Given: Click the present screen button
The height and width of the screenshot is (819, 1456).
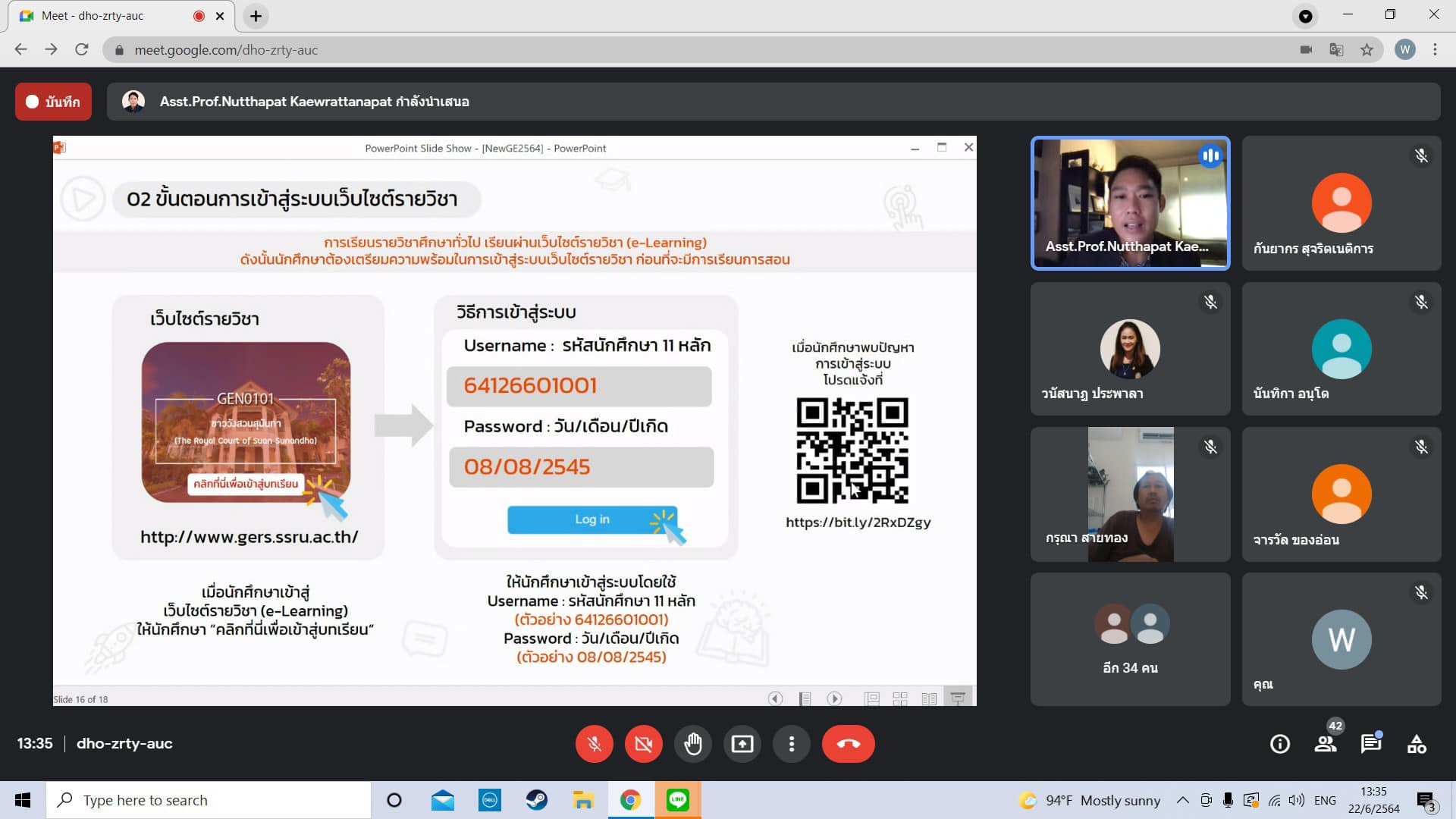Looking at the screenshot, I should 742,744.
